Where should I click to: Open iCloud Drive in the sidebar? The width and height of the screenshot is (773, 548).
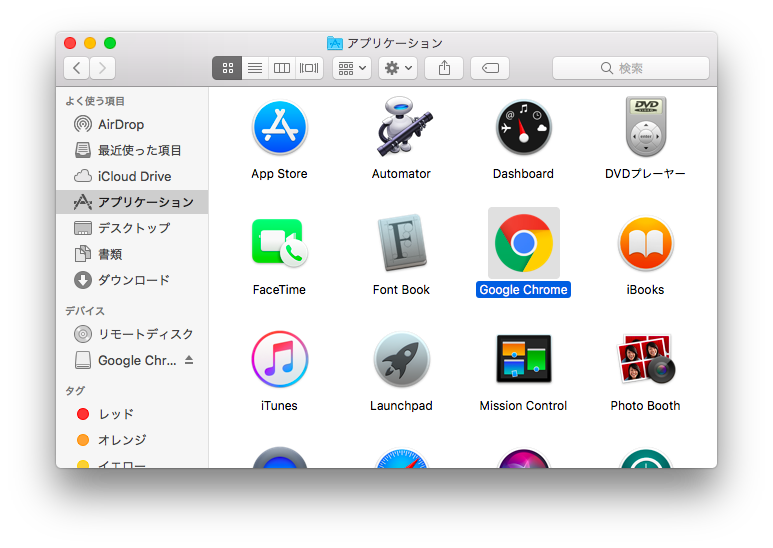point(132,176)
